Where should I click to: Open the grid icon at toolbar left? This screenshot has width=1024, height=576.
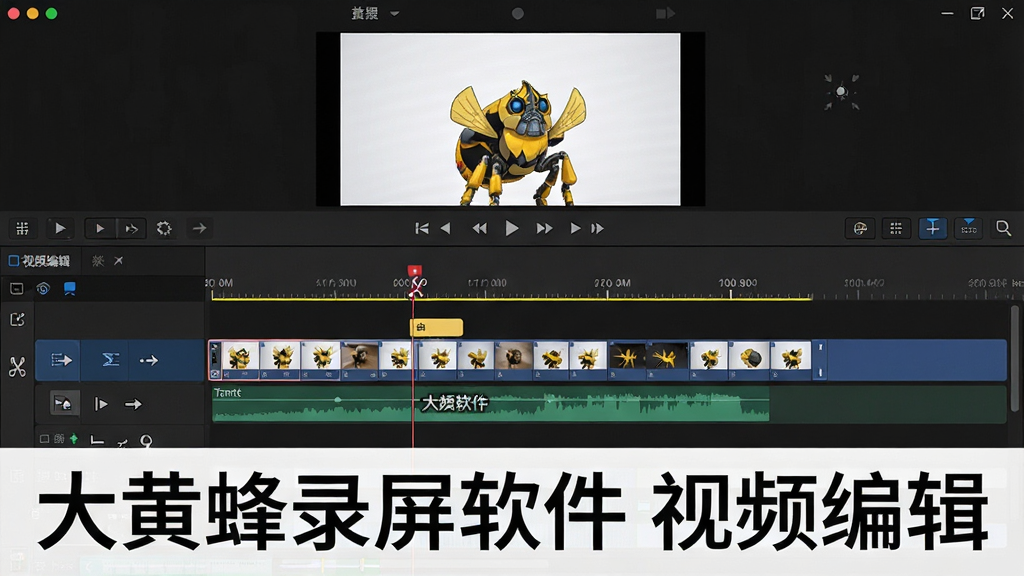point(22,228)
